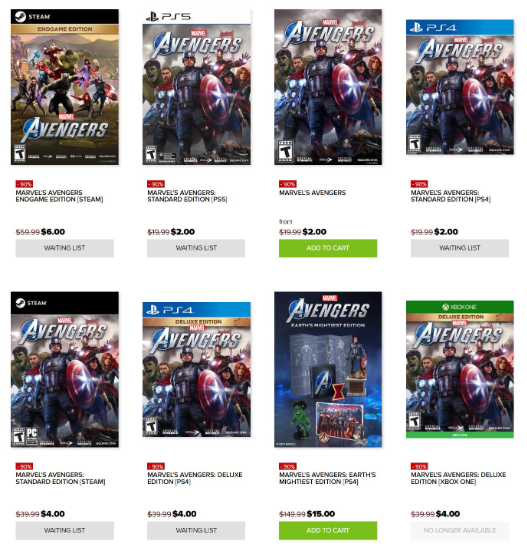Open Marvel's Avengers Endgame Edition [Steam] title link
Image resolution: width=527 pixels, height=556 pixels.
(59, 196)
